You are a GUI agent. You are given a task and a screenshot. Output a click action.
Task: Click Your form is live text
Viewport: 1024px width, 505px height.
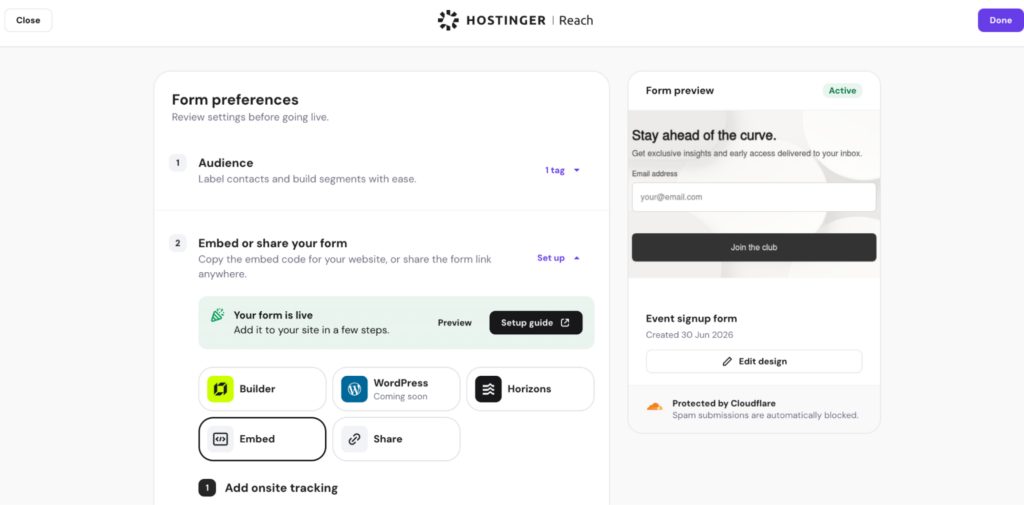[273, 316]
